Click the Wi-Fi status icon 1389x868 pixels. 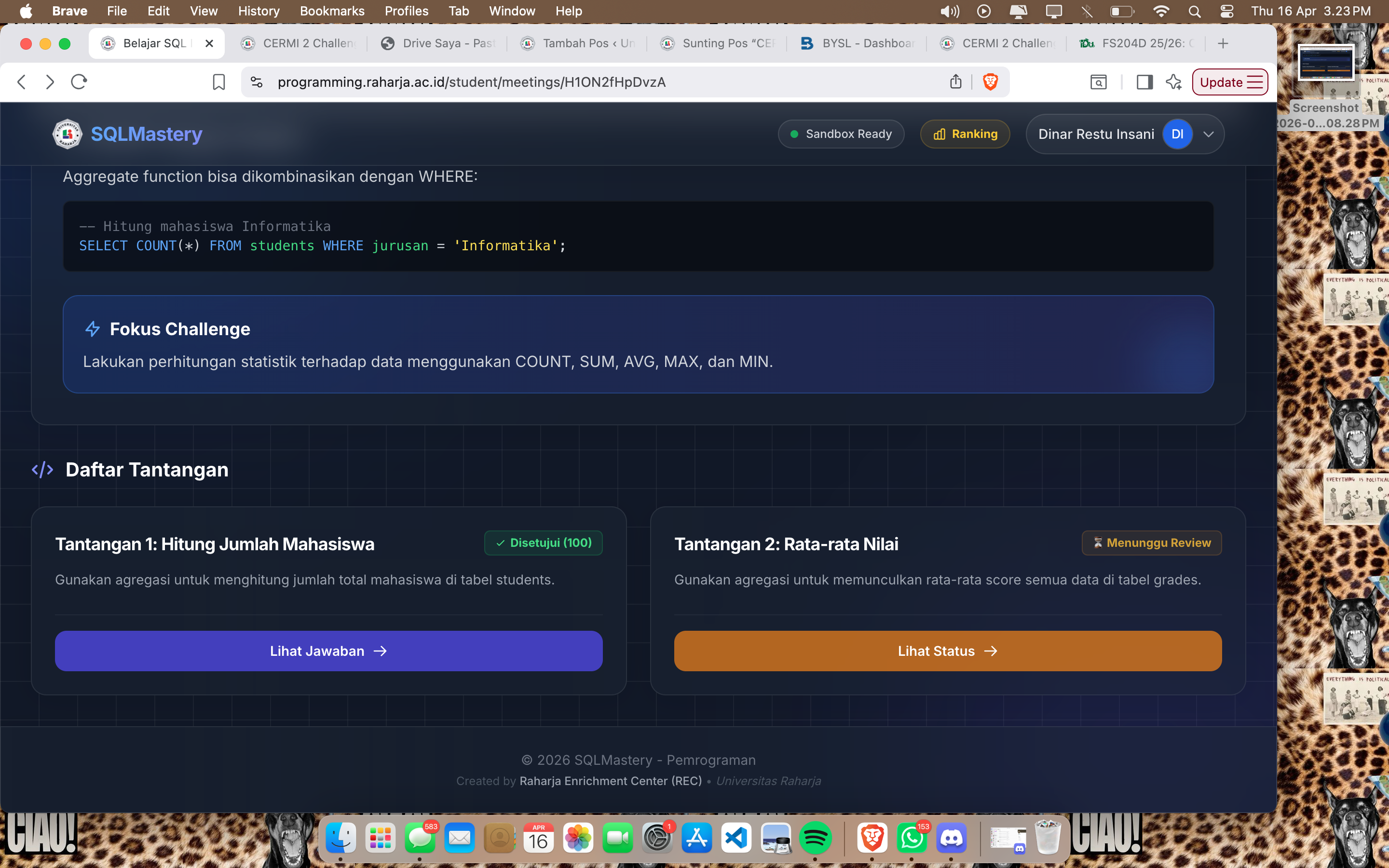point(1160,11)
